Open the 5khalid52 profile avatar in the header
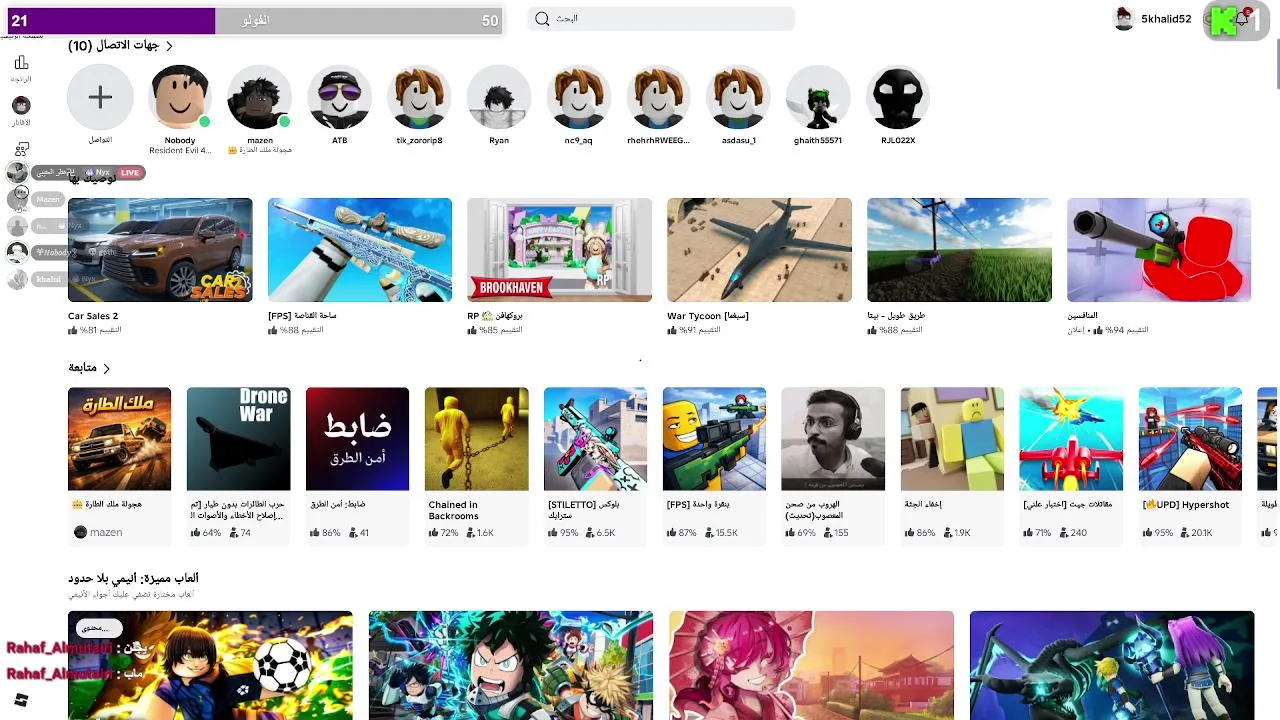 tap(1124, 19)
